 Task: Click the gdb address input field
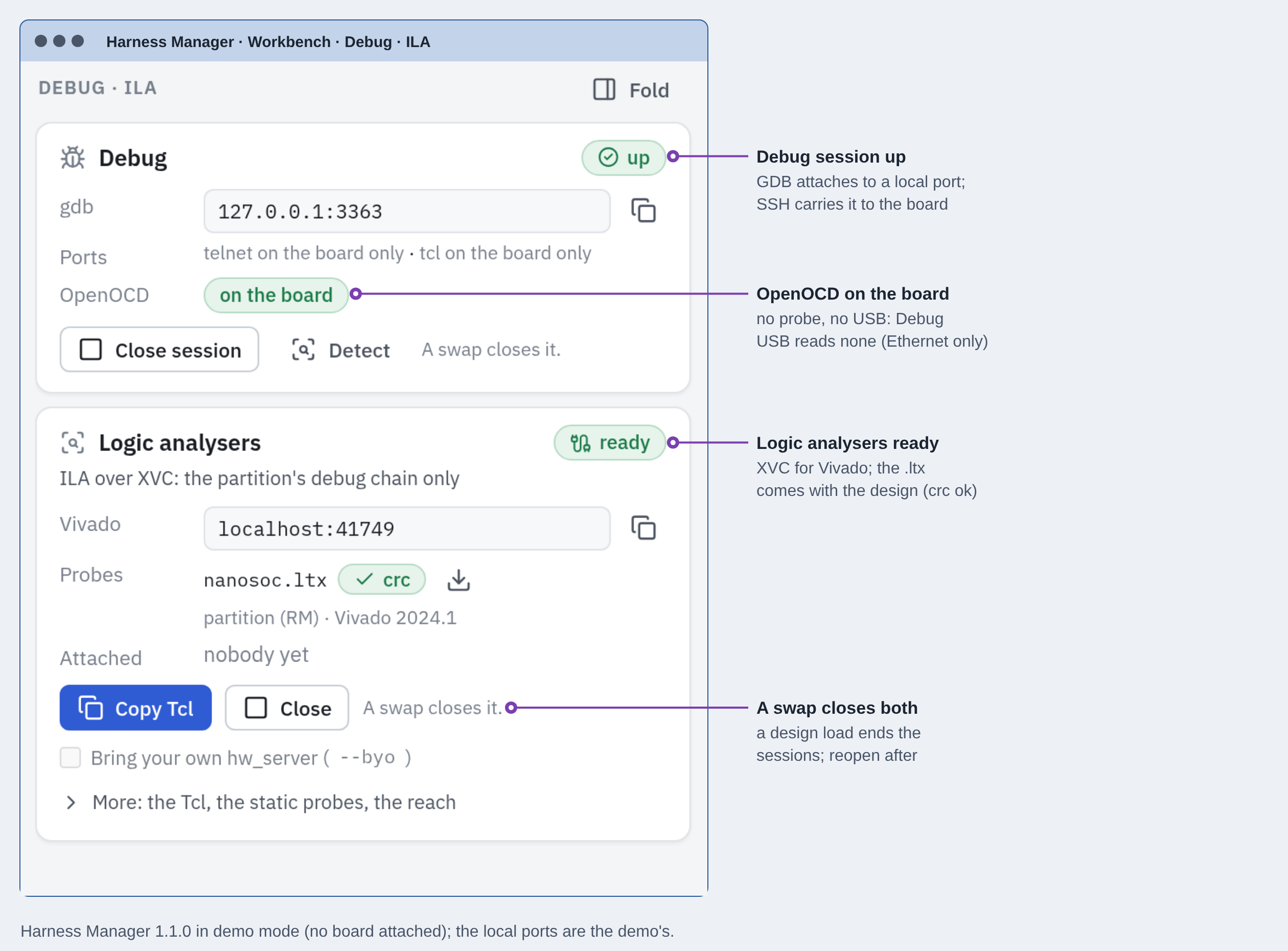click(407, 211)
